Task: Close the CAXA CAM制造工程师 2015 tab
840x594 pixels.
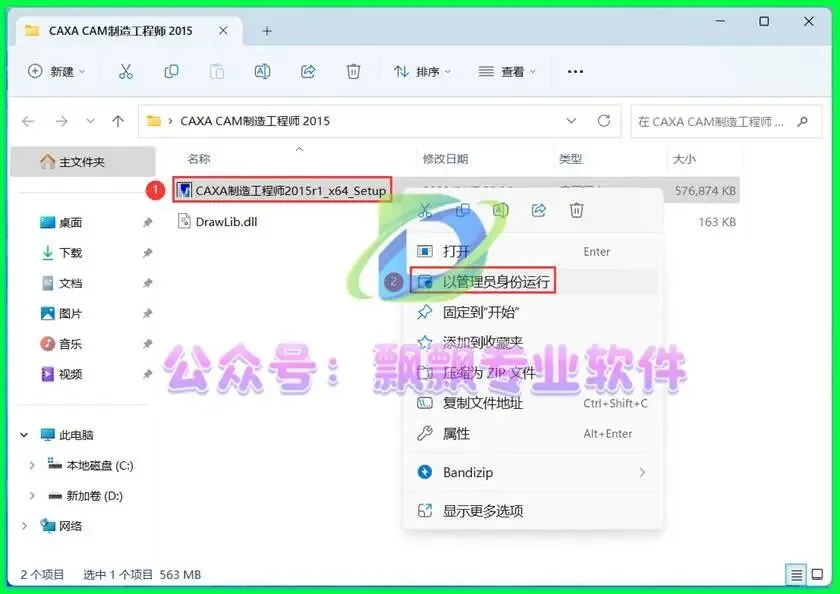Action: coord(223,31)
